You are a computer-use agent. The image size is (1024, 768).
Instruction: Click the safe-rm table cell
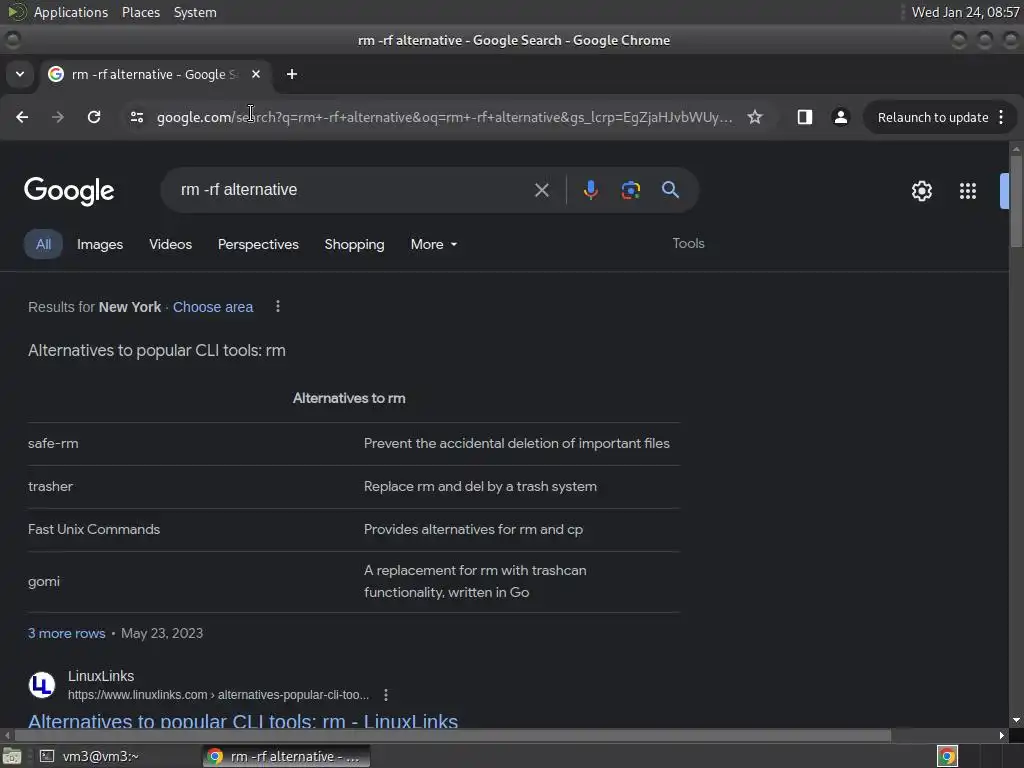click(x=53, y=443)
